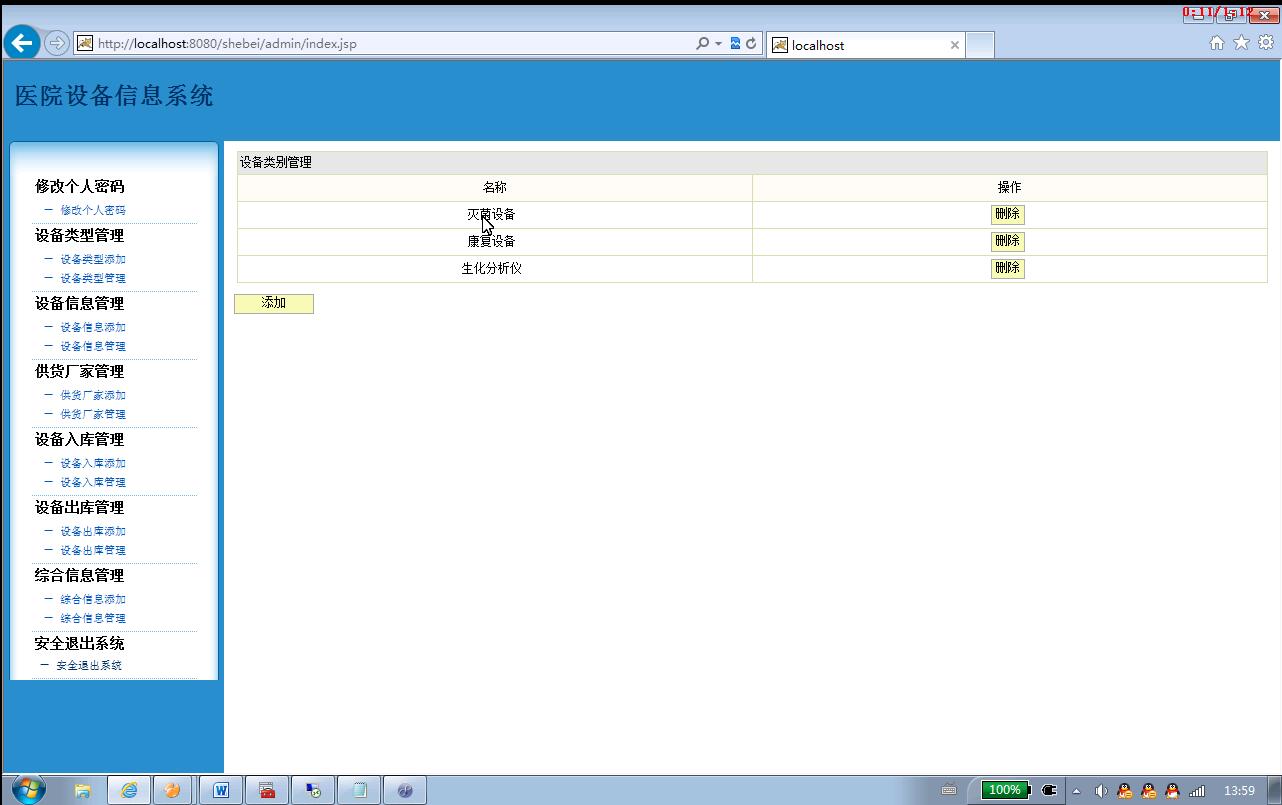This screenshot has height=805, width=1282.
Task: Click the small 安全退出系统 logout link
Action: 89,665
